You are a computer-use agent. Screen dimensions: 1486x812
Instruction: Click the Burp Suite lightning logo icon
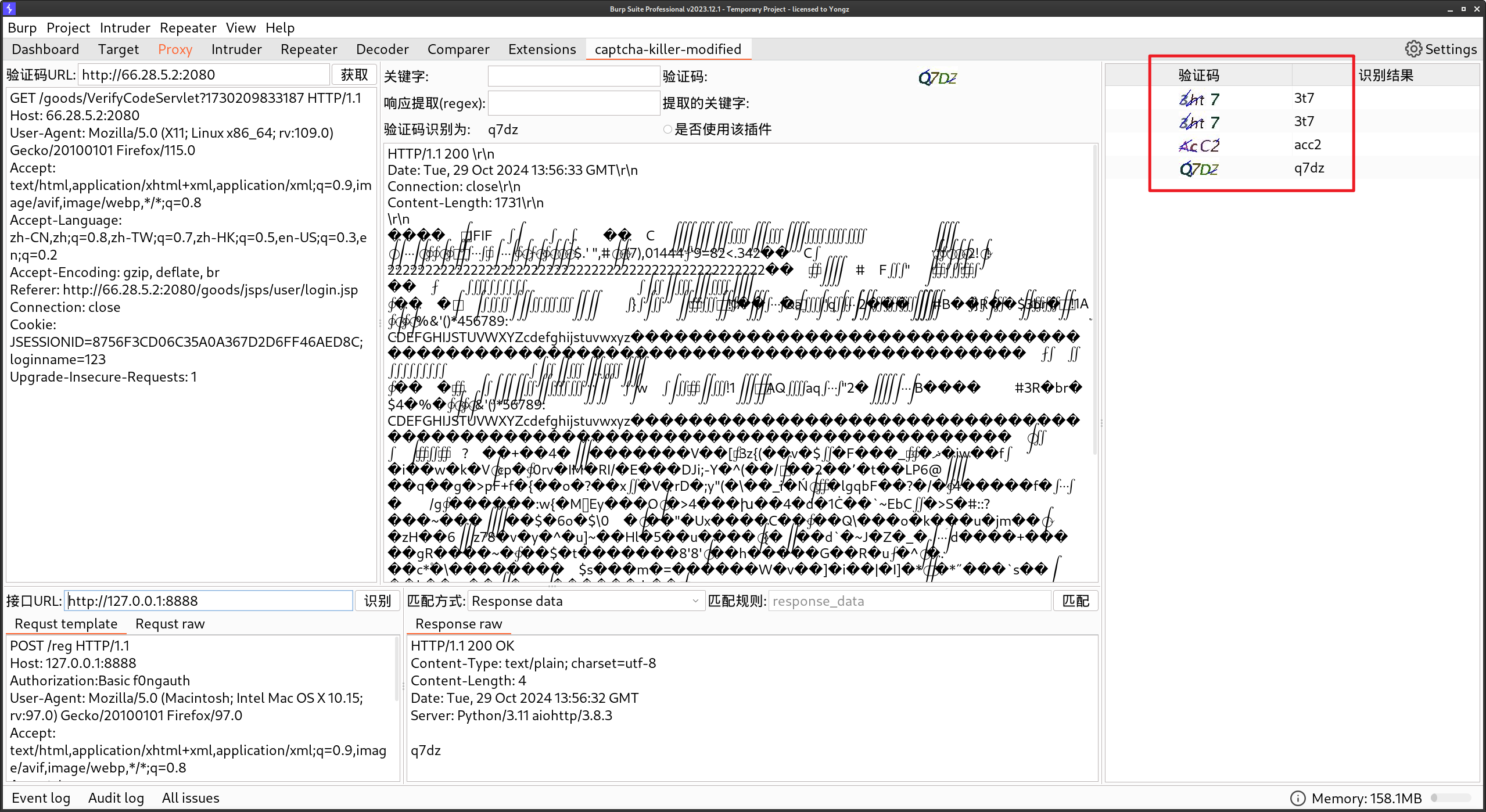tap(9, 8)
